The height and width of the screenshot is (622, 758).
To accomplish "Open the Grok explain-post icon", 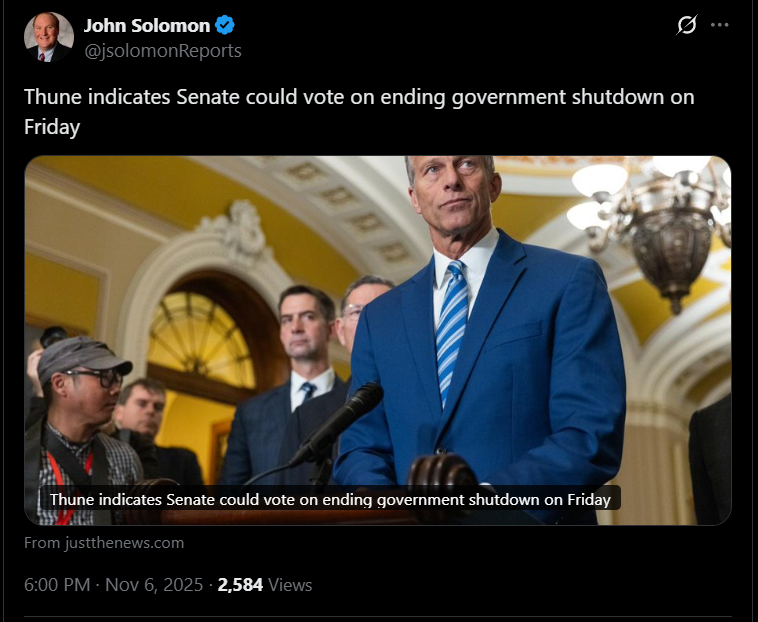I will click(686, 25).
